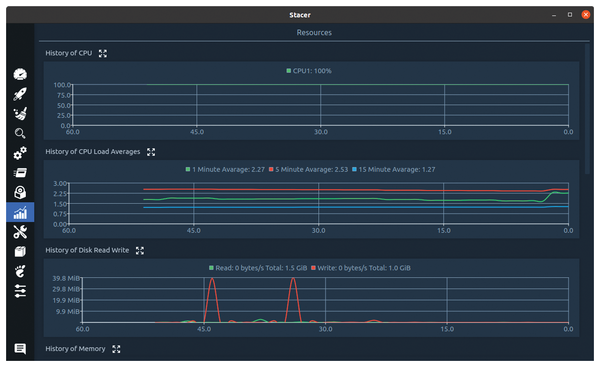This screenshot has height=367, width=600.
Task: Open the Startup Apps rocket icon
Action: [x=20, y=94]
